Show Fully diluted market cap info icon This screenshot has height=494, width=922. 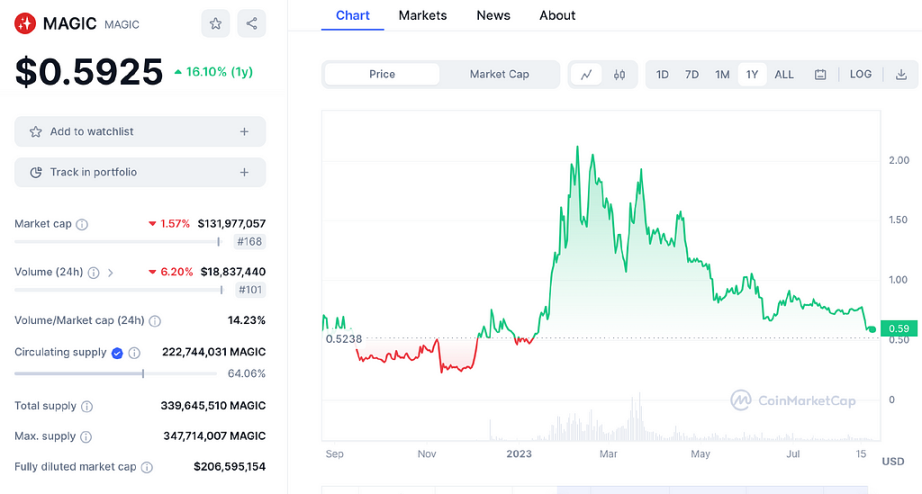pos(147,467)
